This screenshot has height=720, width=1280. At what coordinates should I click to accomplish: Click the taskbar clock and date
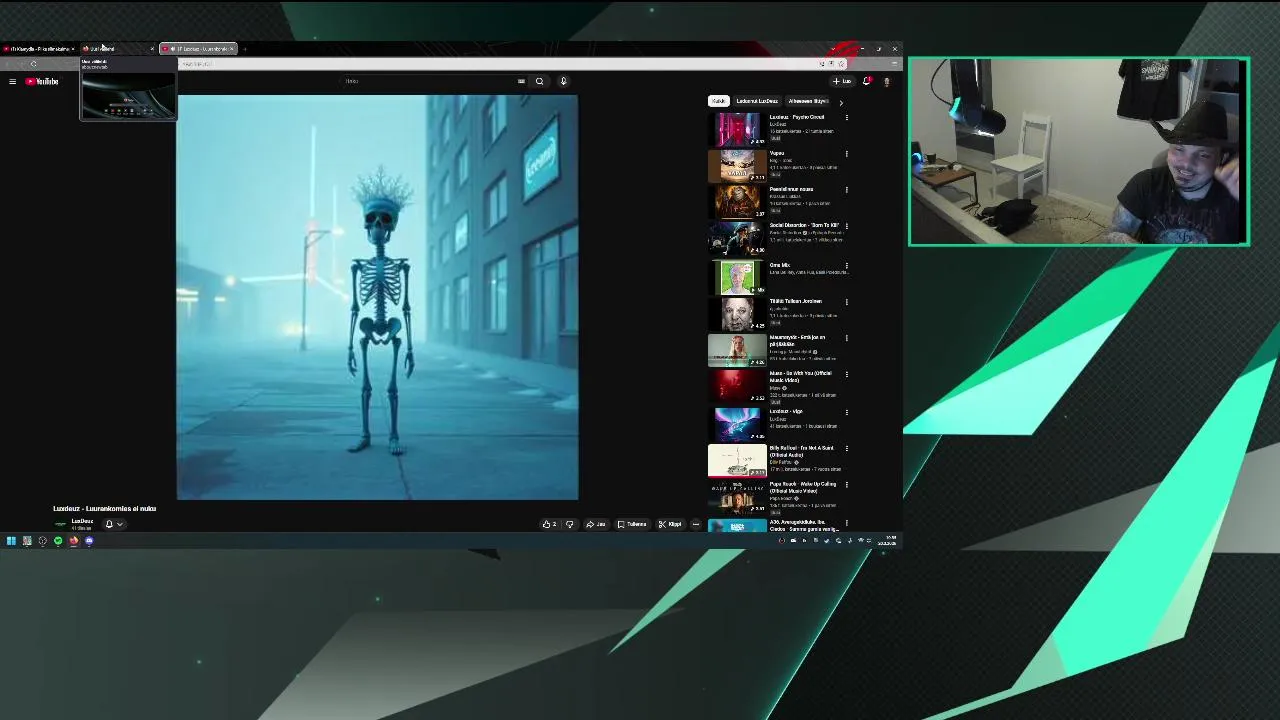(x=889, y=541)
